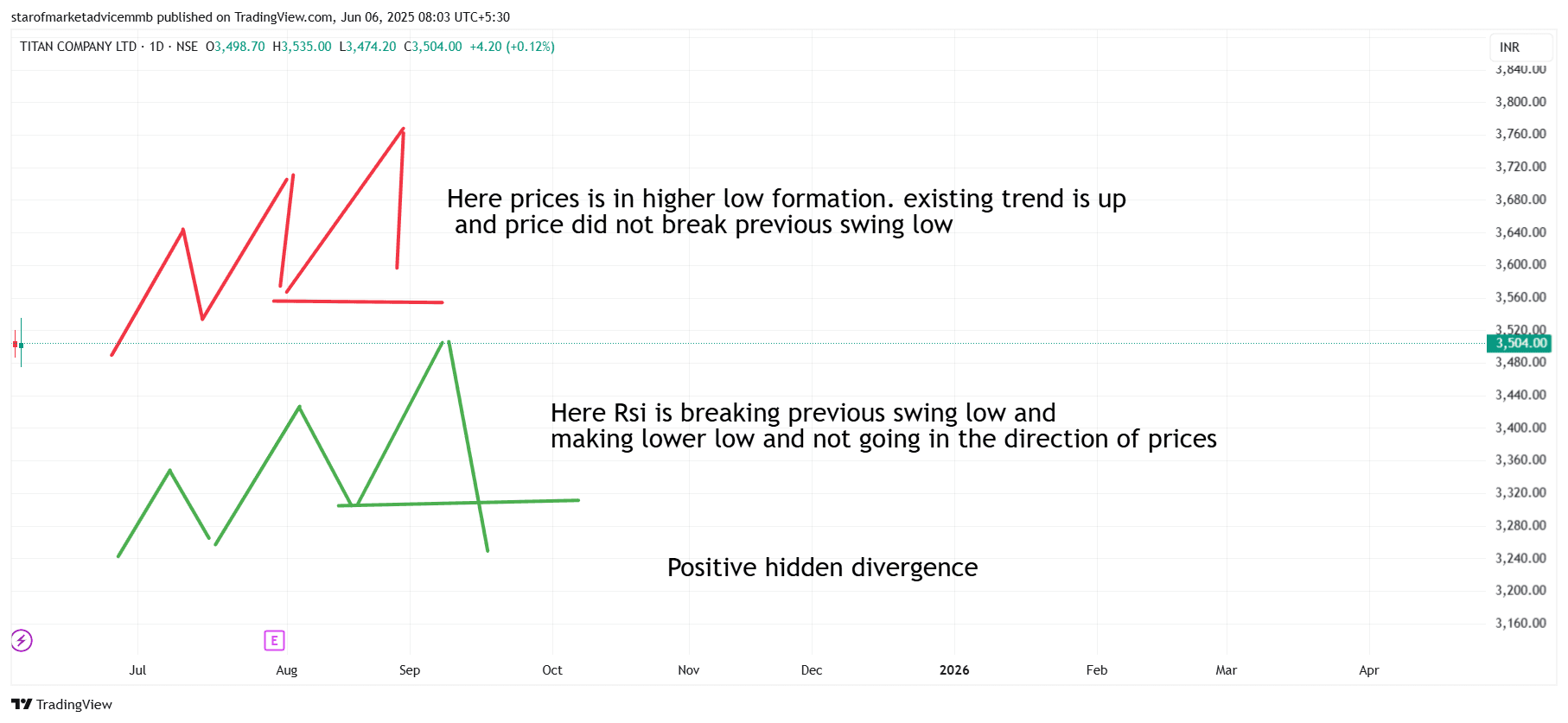The height and width of the screenshot is (723, 1568).
Task: Click the TradingView logo icon
Action: [x=22, y=704]
